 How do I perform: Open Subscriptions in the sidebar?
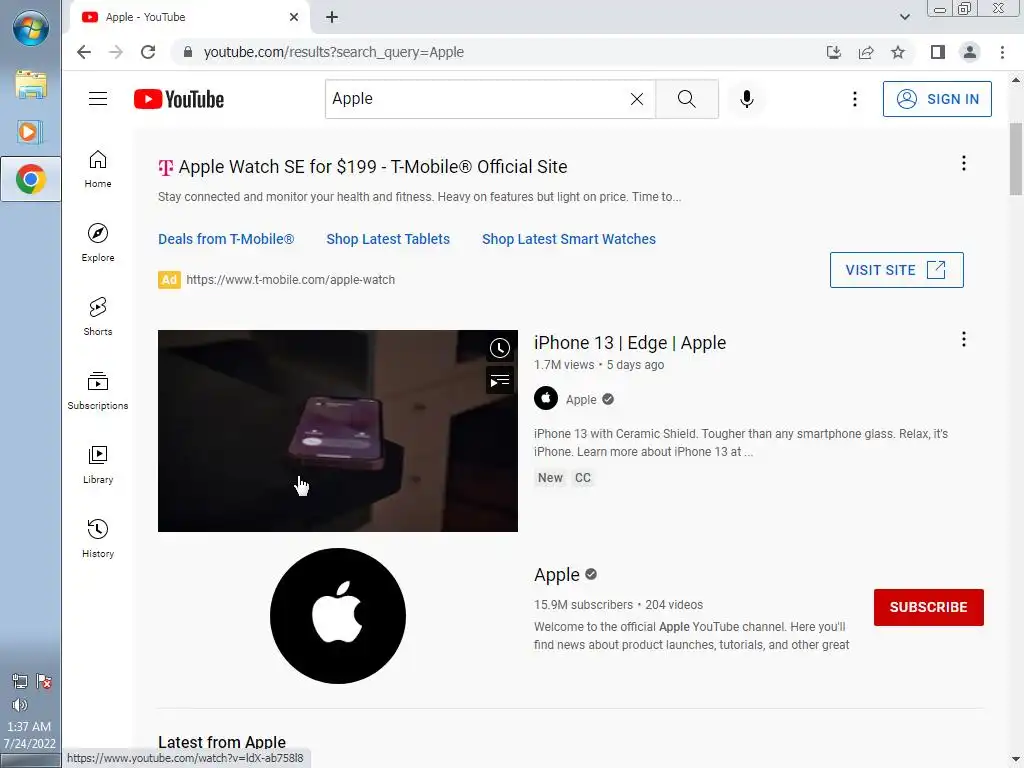pos(98,391)
